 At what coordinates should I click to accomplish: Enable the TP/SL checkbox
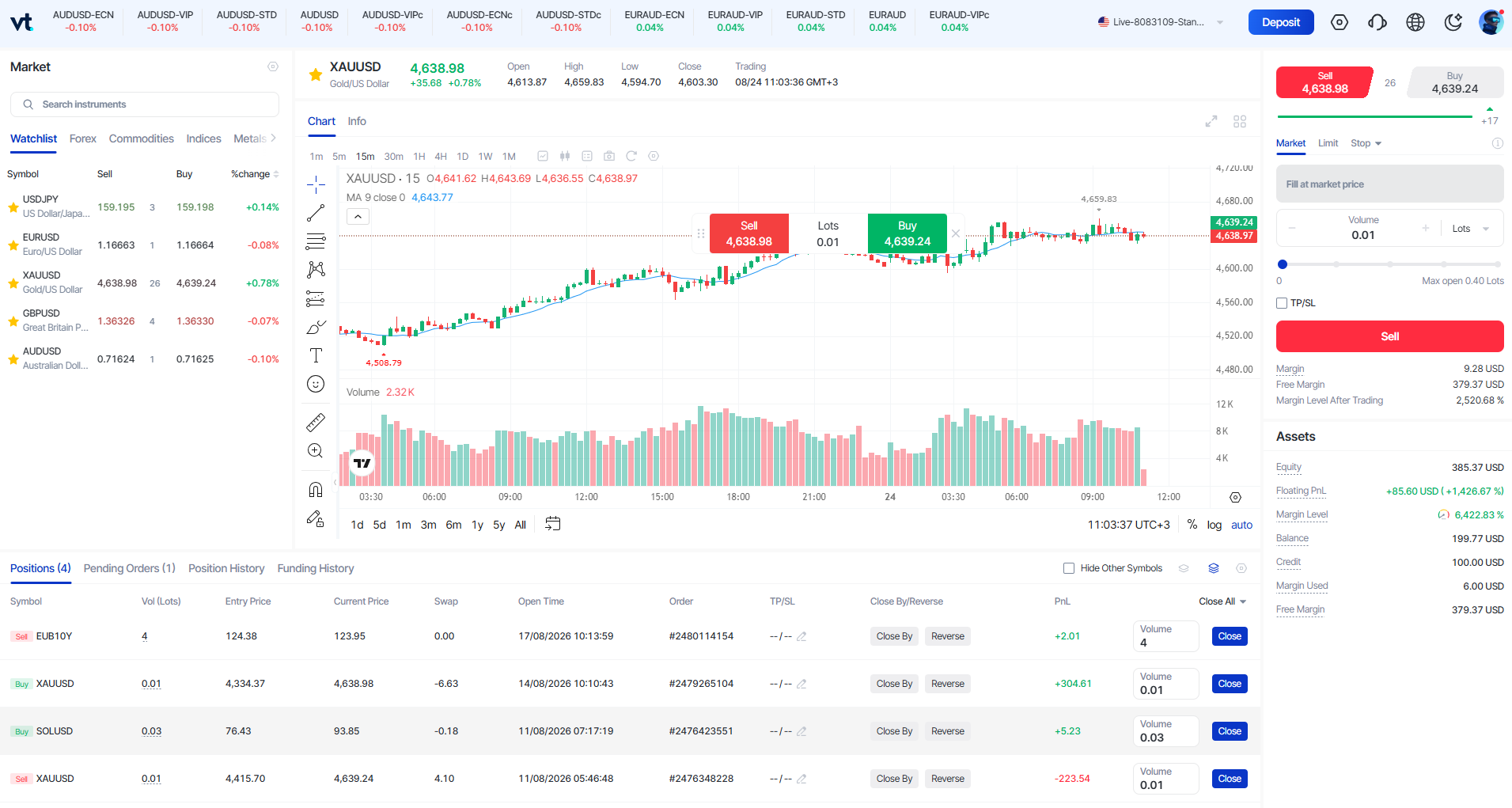1282,303
